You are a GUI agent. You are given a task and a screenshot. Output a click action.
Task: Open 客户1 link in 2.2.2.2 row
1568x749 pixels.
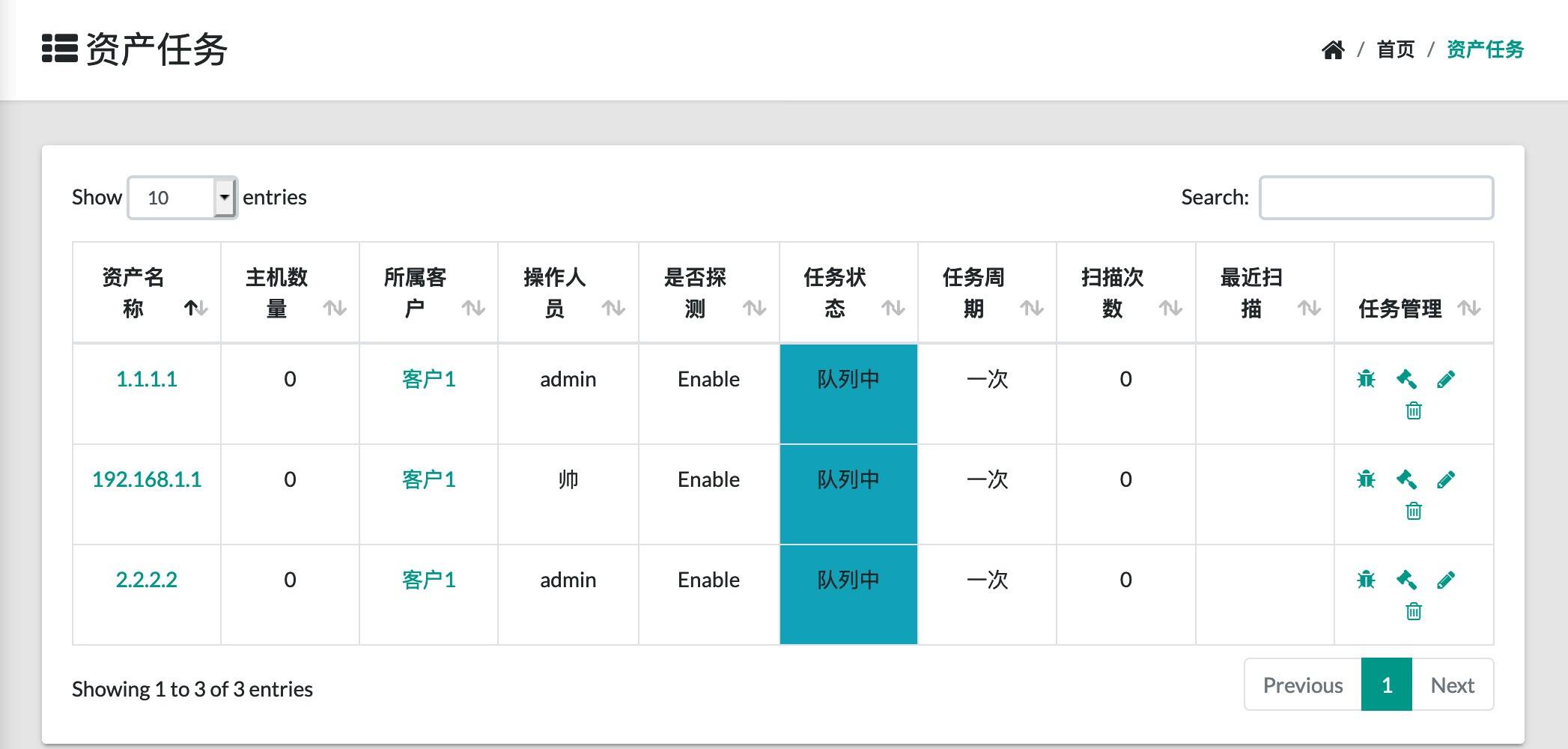[428, 580]
